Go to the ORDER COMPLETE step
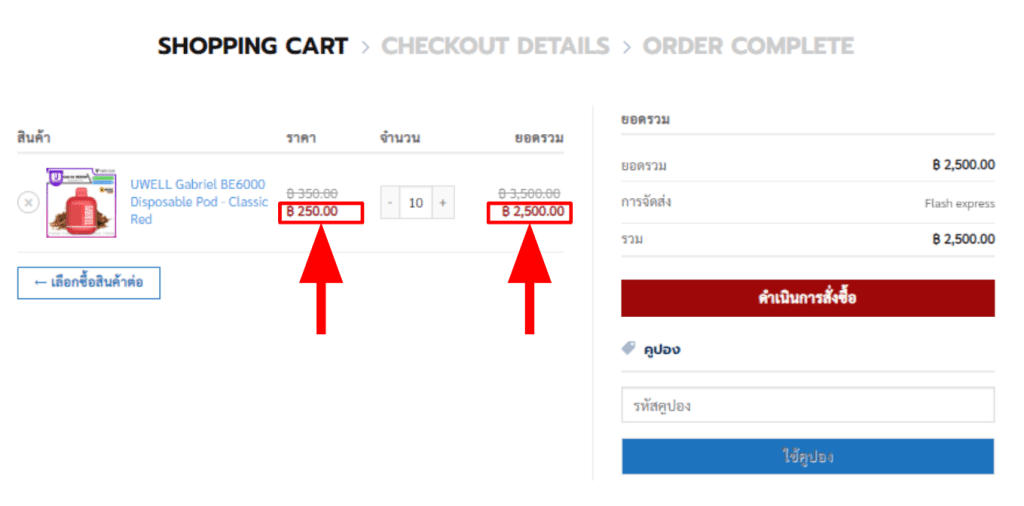Viewport: 1024px width, 506px height. click(x=748, y=46)
